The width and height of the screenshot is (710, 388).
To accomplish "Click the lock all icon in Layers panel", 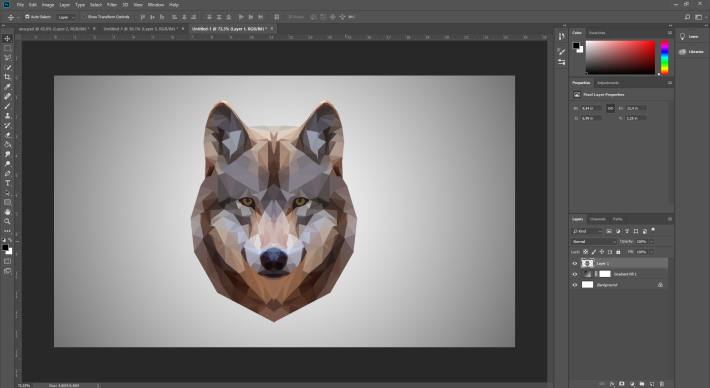I will click(618, 252).
